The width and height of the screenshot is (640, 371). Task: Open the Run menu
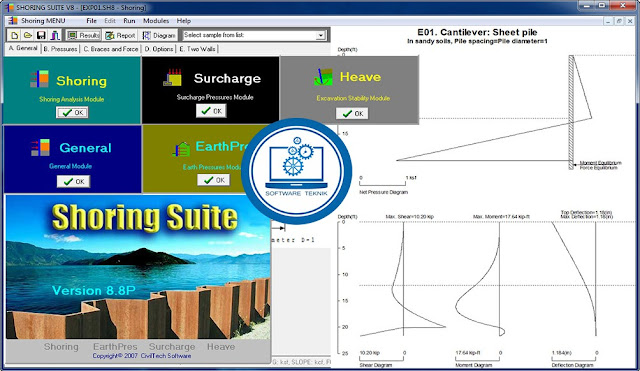(129, 21)
